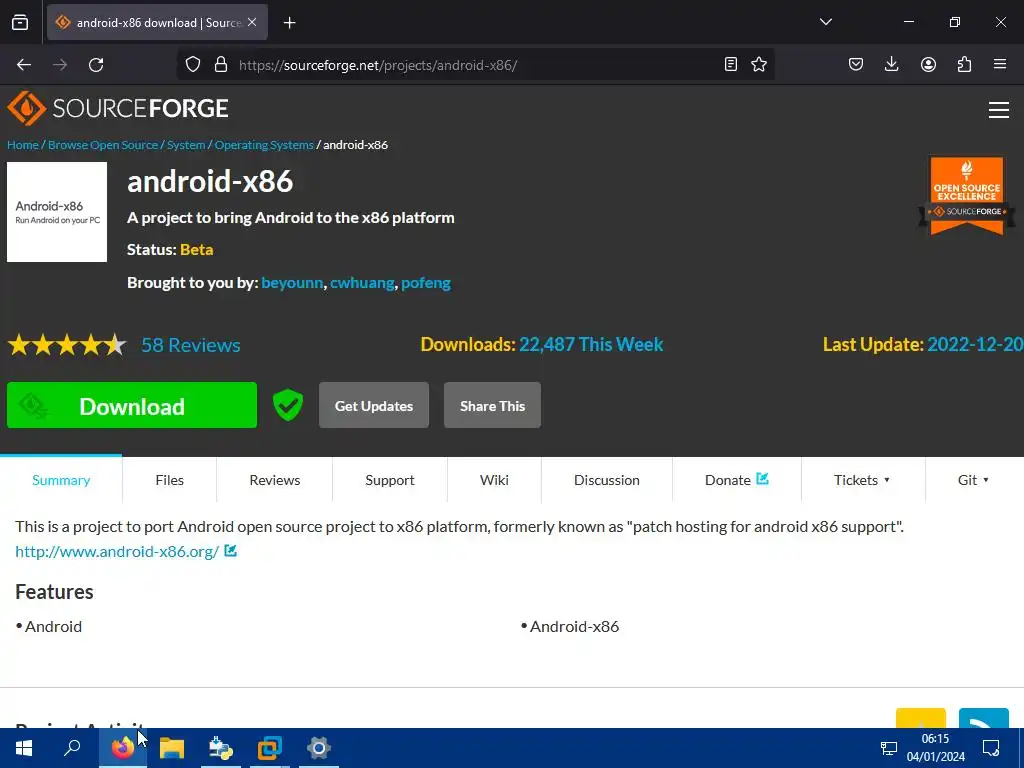Viewport: 1024px width, 768px height.
Task: Click the site security padlock icon
Action: pos(221,65)
